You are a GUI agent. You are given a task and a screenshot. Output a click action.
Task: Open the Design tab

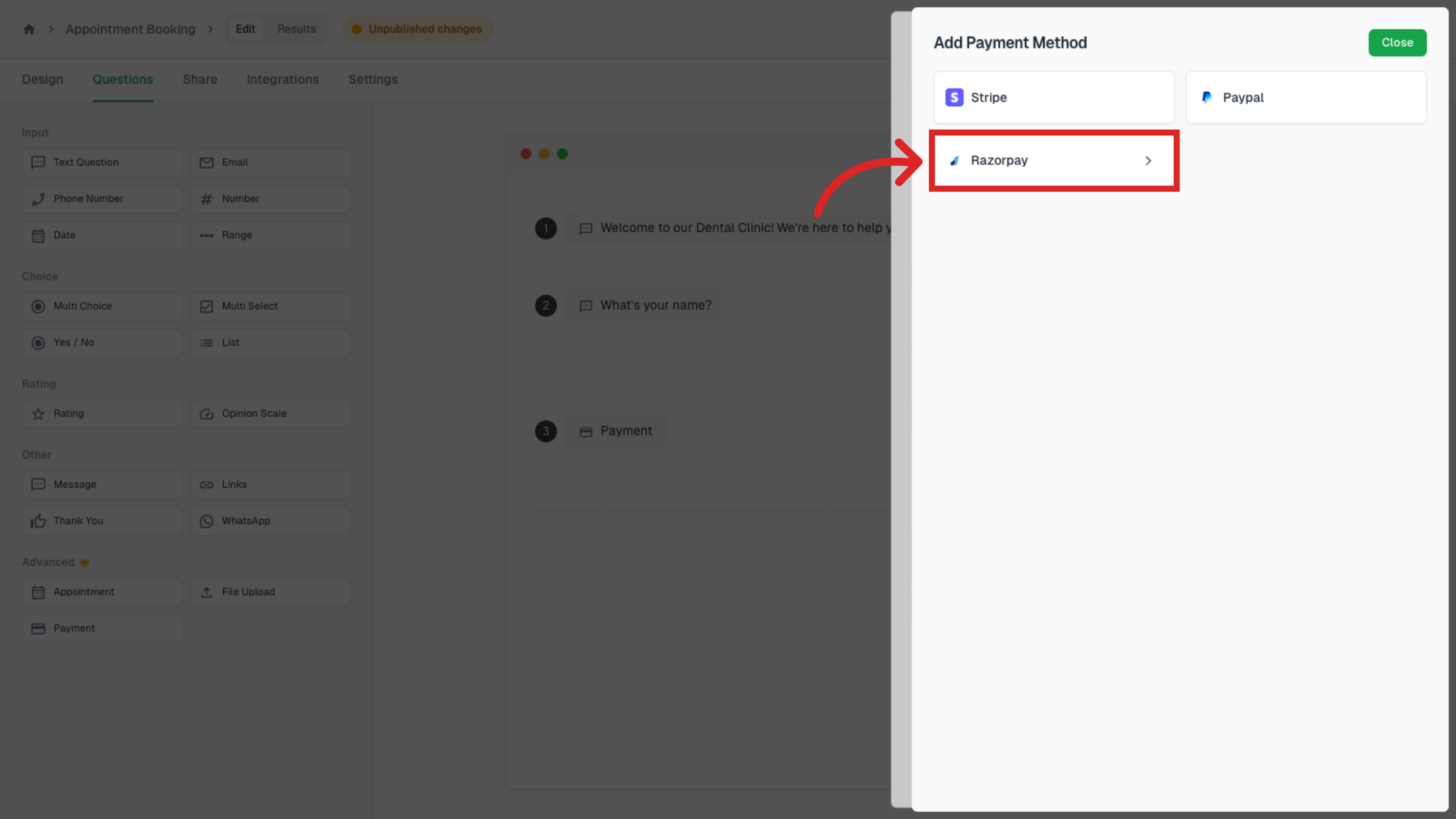point(42,79)
